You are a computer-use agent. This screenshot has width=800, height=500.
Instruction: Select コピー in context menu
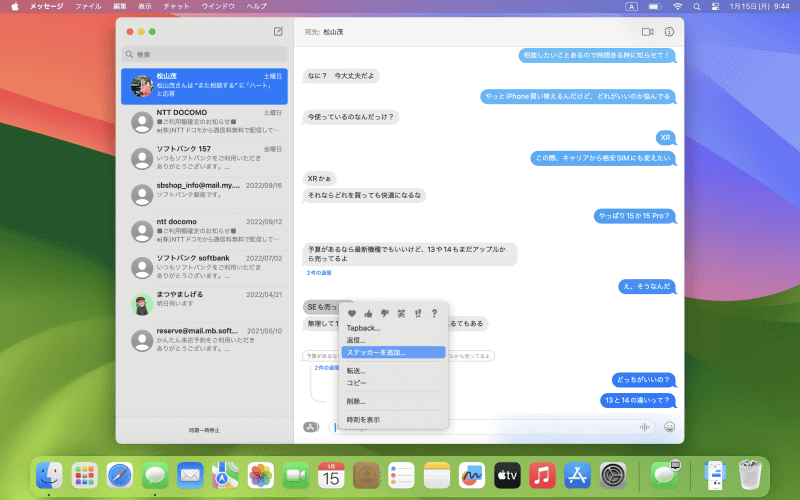[x=393, y=383]
